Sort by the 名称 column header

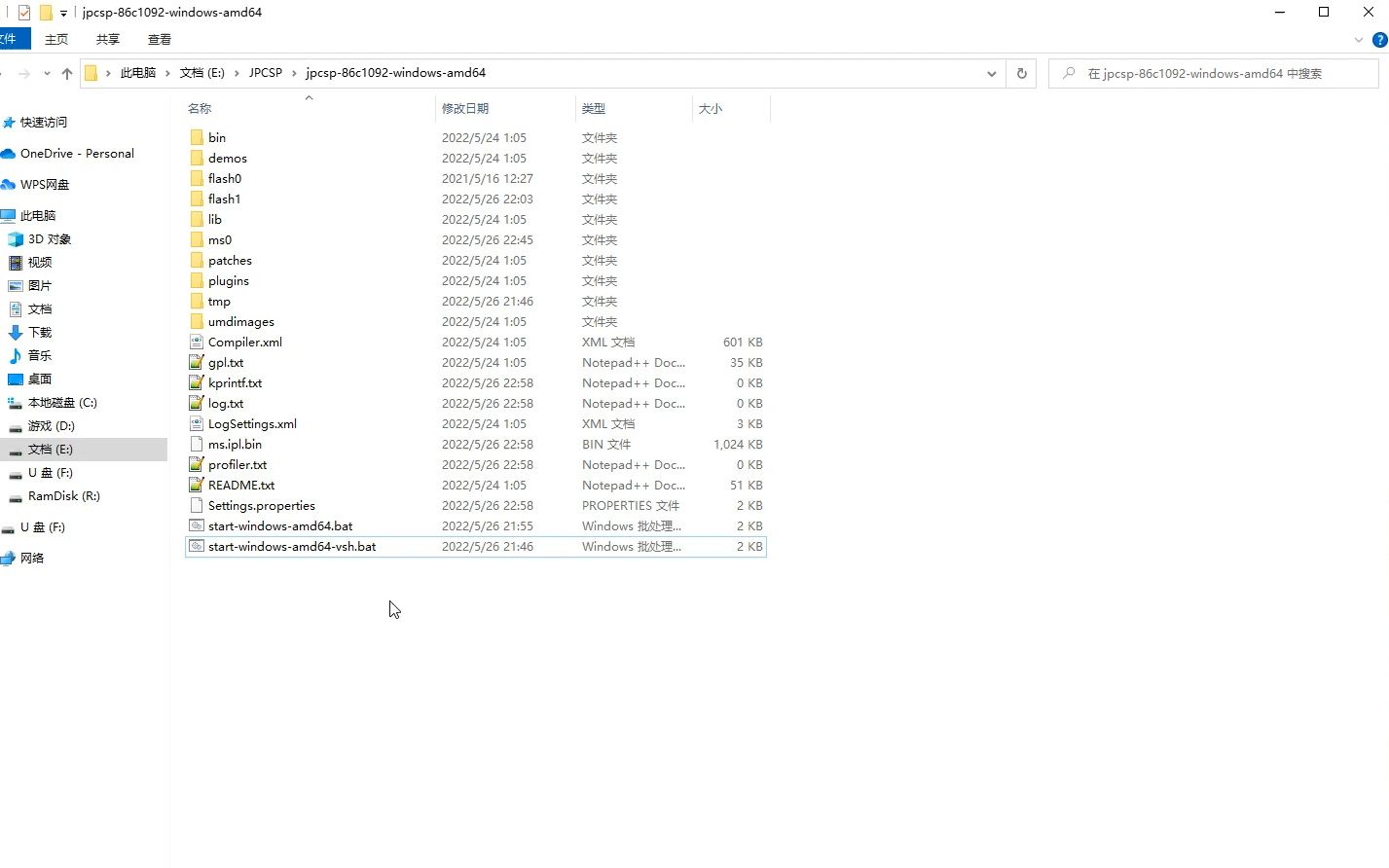click(x=200, y=108)
